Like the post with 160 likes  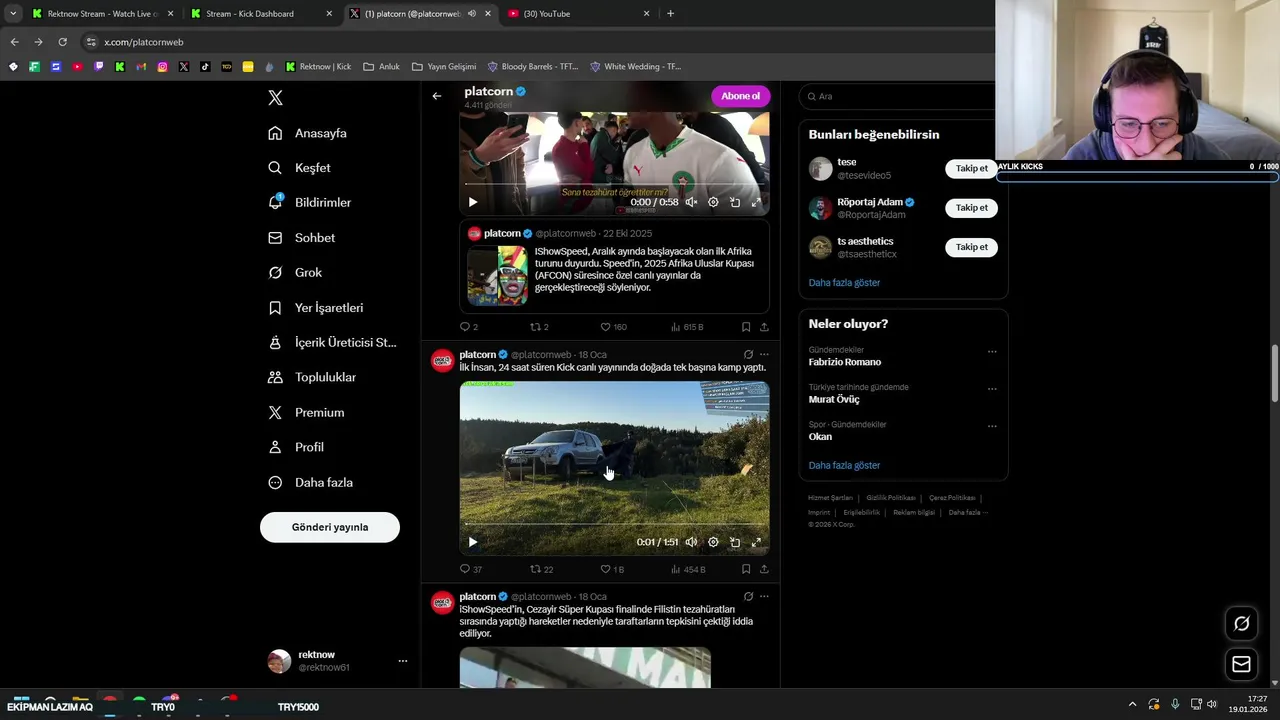click(613, 327)
